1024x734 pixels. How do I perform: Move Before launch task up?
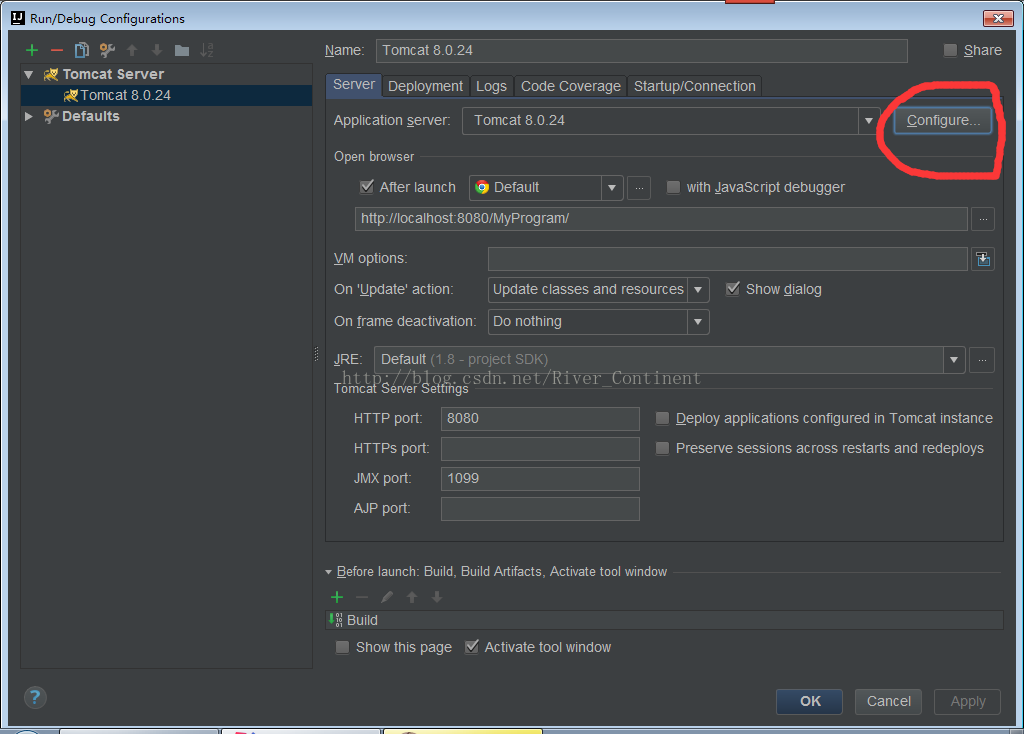coord(412,597)
